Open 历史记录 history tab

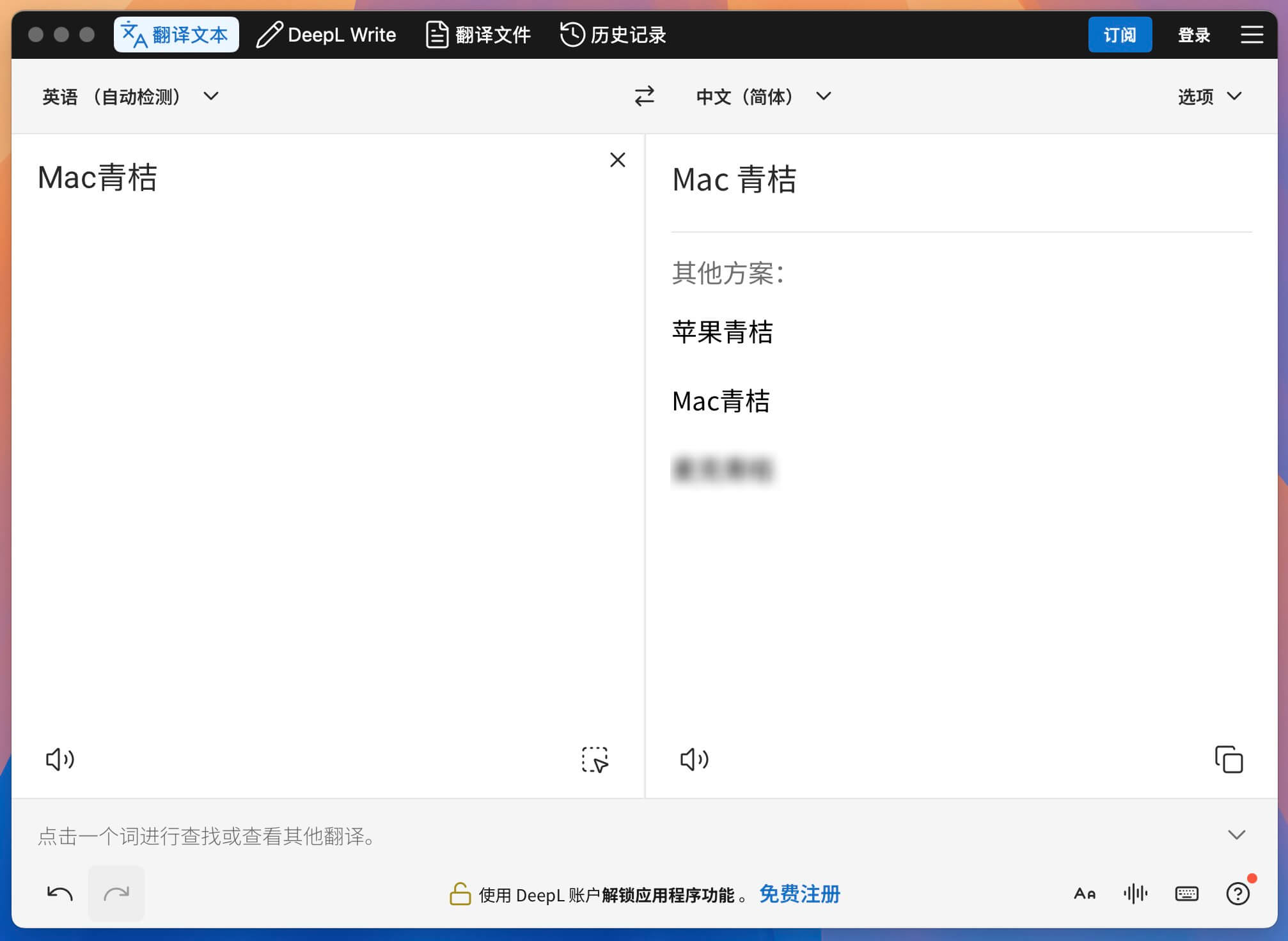[x=613, y=35]
